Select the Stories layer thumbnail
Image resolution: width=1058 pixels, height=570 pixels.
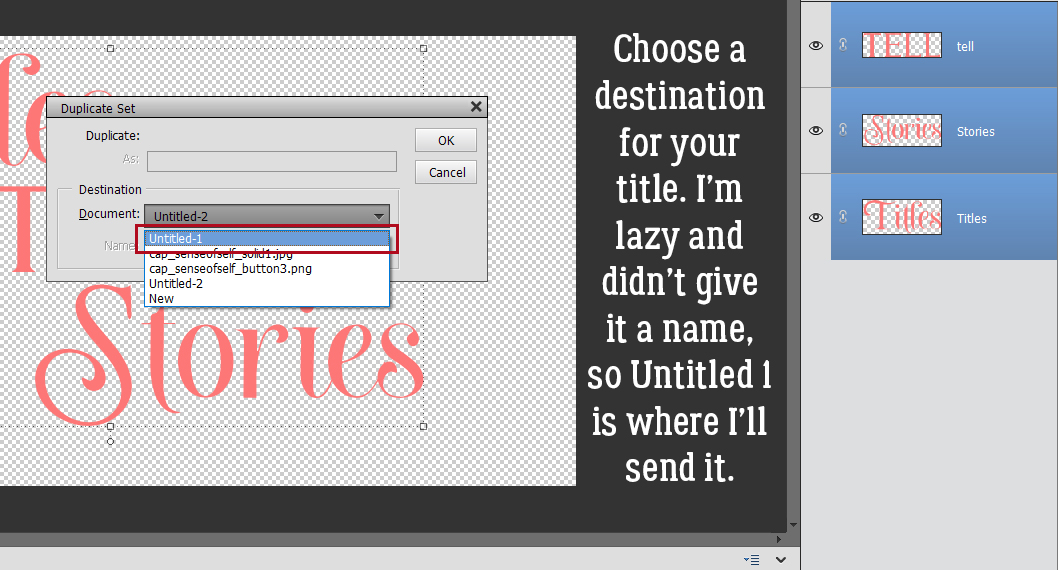click(x=901, y=130)
